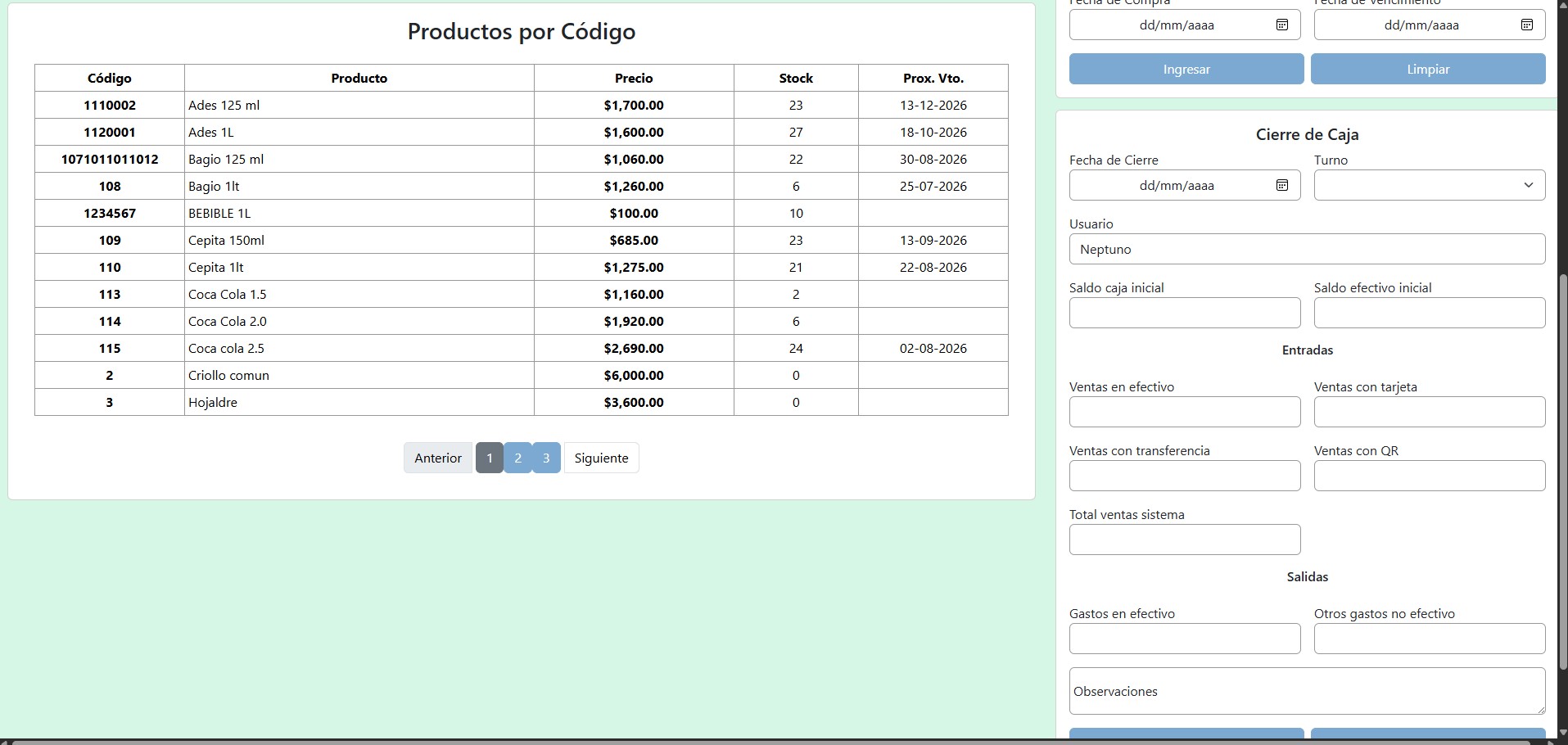1568x745 pixels.
Task: Click the Stock column header
Action: (x=796, y=78)
